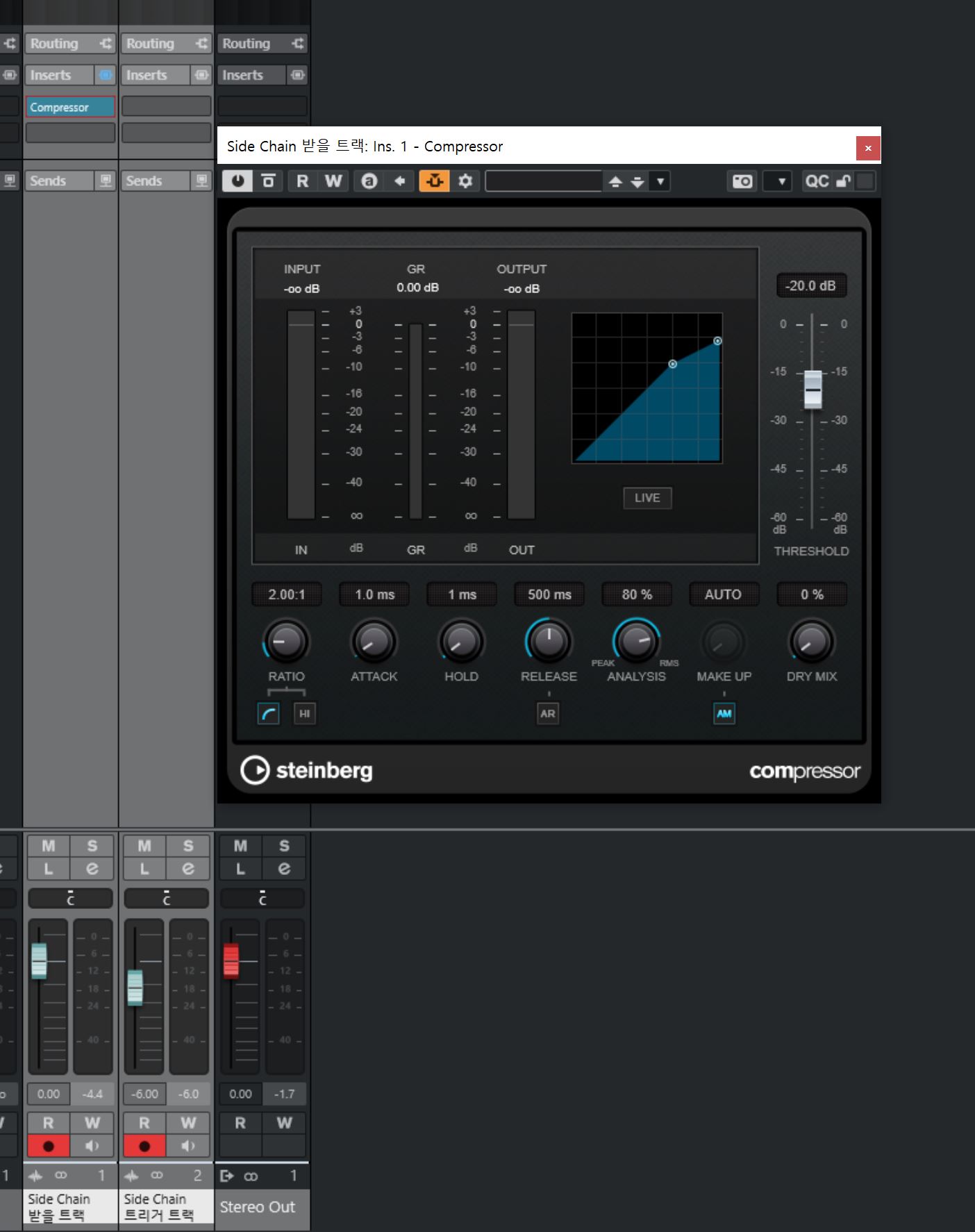Viewport: 975px width, 1232px height.
Task: Toggle monitor speaker on 트리거 트랙 channel
Action: point(188,1146)
